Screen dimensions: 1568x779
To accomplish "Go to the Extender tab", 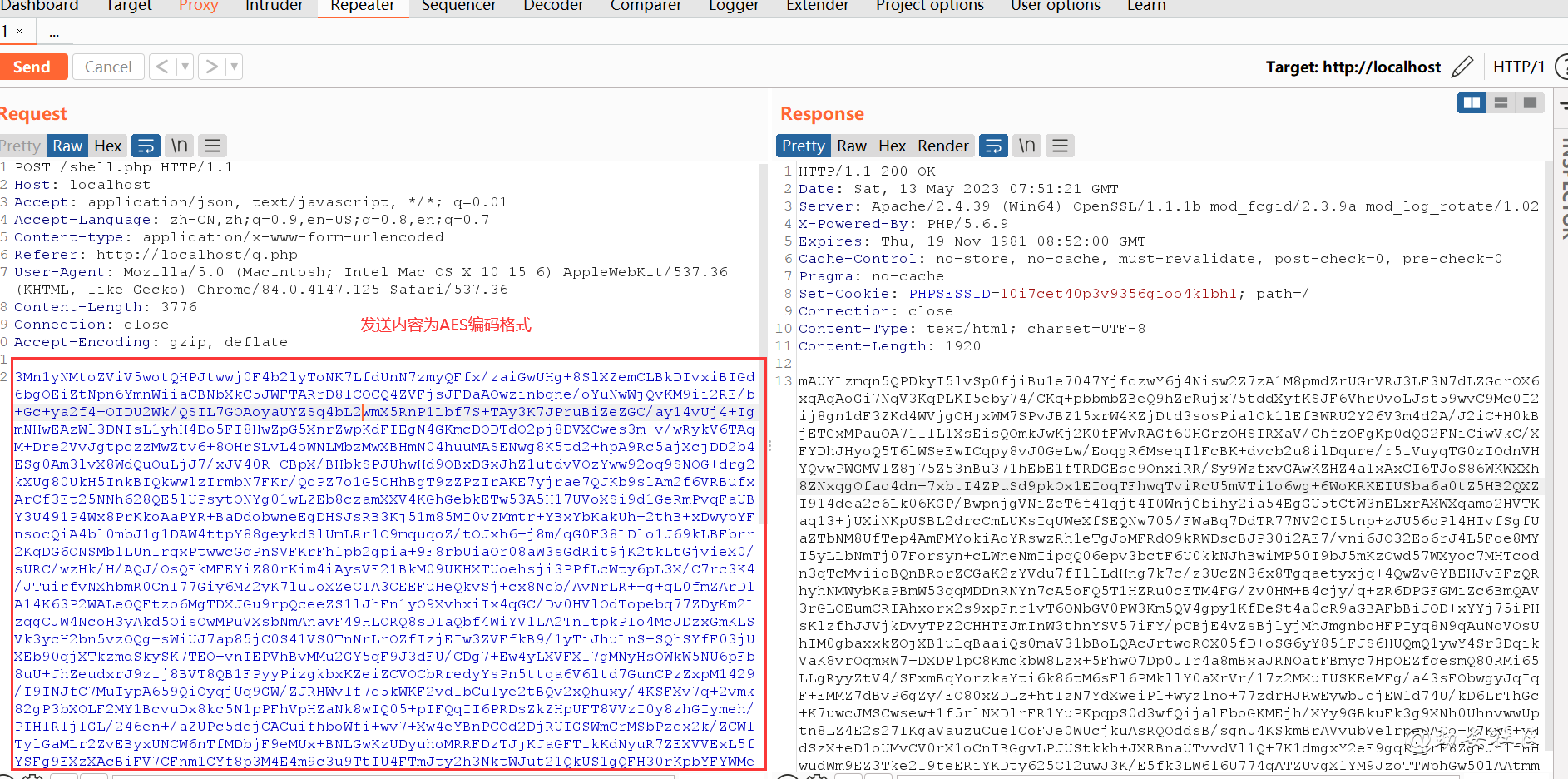I will tap(817, 6).
